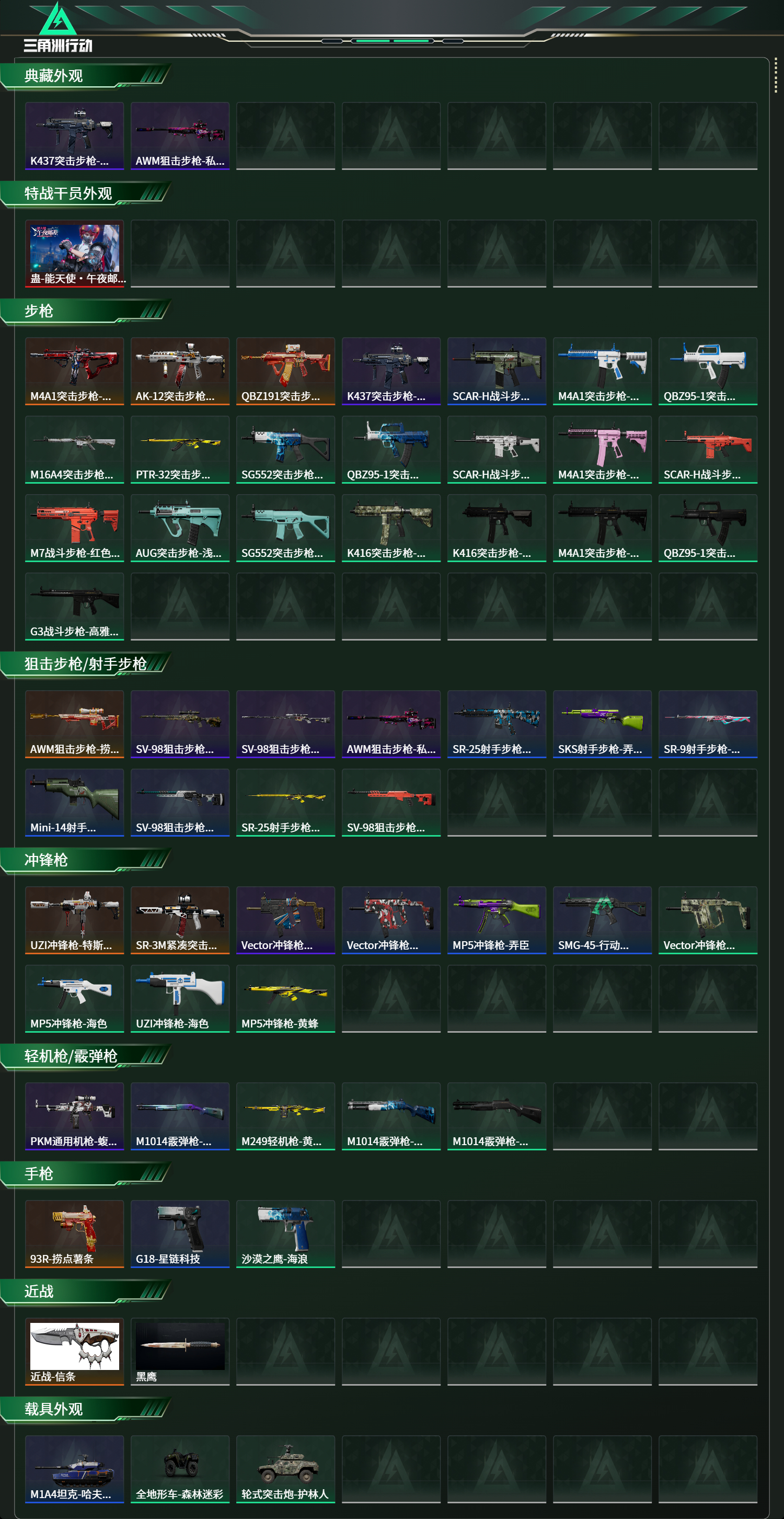Select the M1A4 tank vehicle skin
784x1519 pixels.
[x=74, y=1469]
